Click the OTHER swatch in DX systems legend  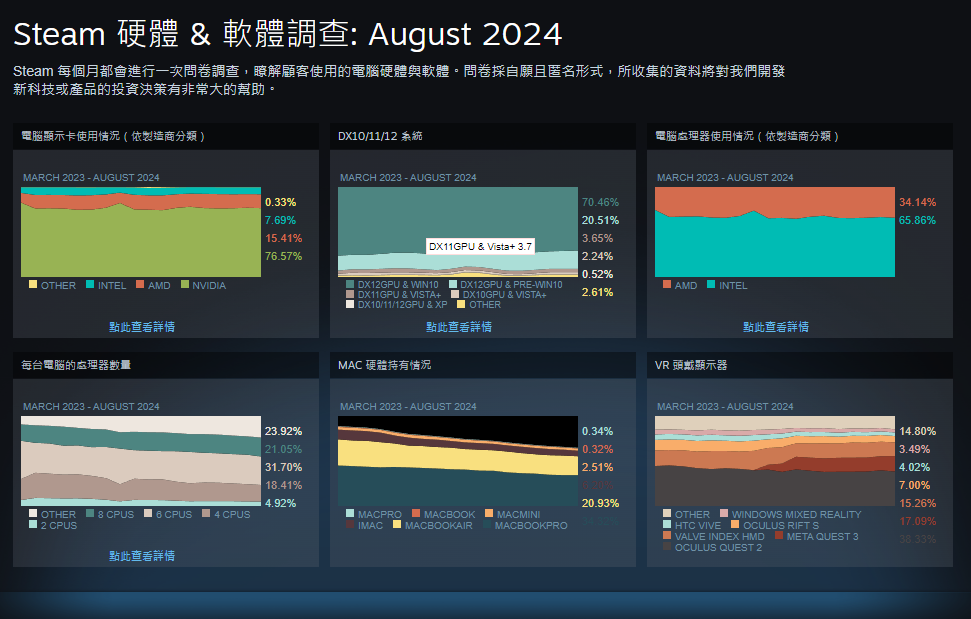pos(461,304)
